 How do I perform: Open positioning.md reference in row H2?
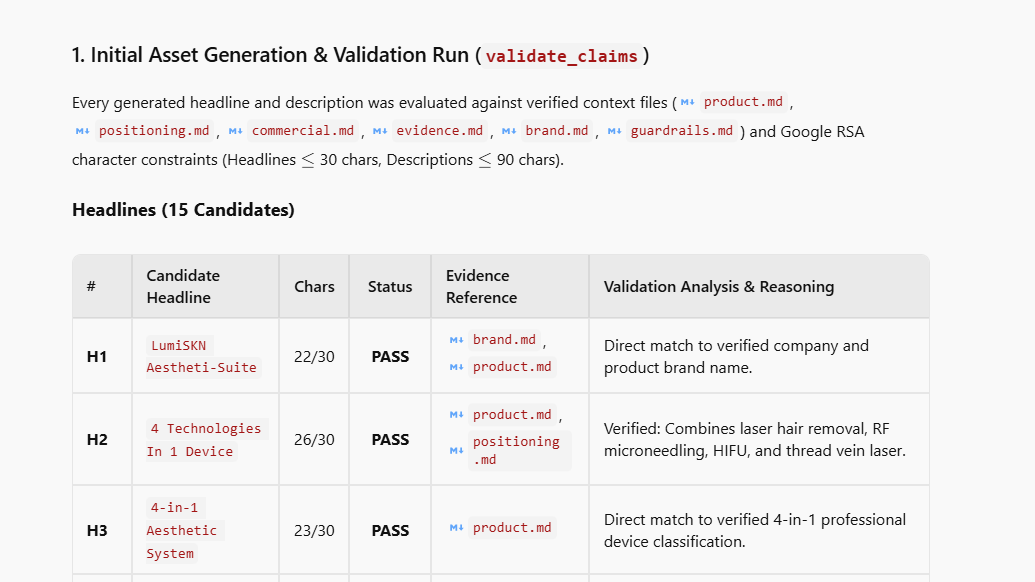pyautogui.click(x=519, y=451)
